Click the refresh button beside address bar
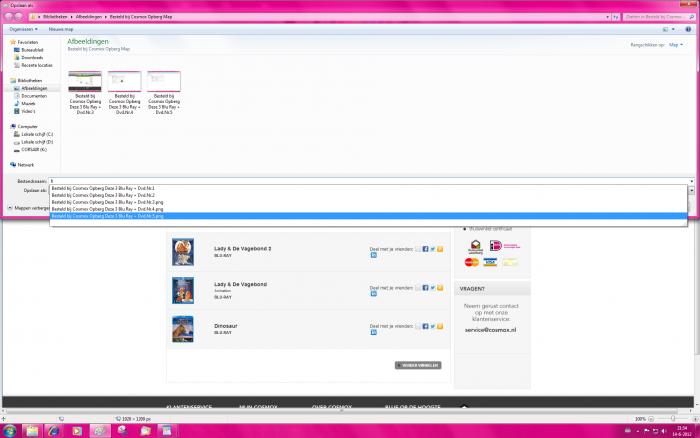 (616, 17)
